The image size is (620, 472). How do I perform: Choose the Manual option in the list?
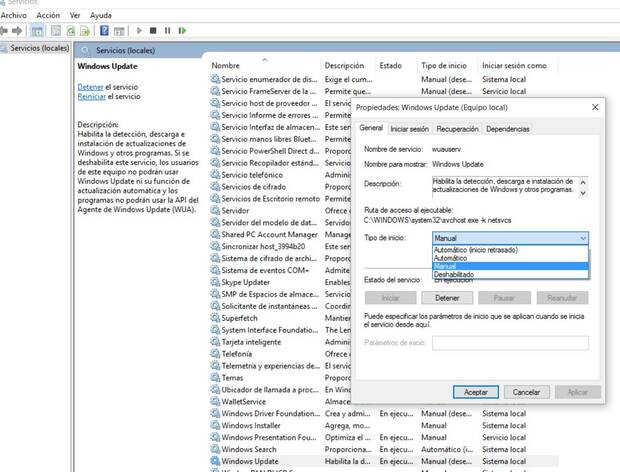point(510,266)
